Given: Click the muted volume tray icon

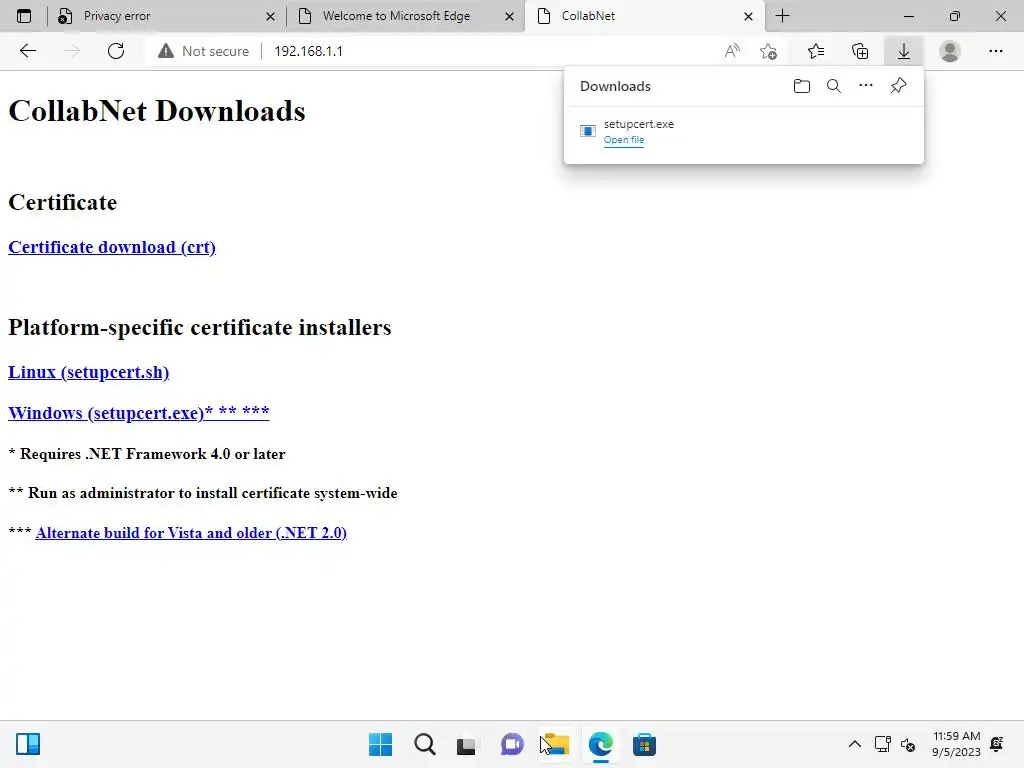Looking at the screenshot, I should [x=908, y=744].
